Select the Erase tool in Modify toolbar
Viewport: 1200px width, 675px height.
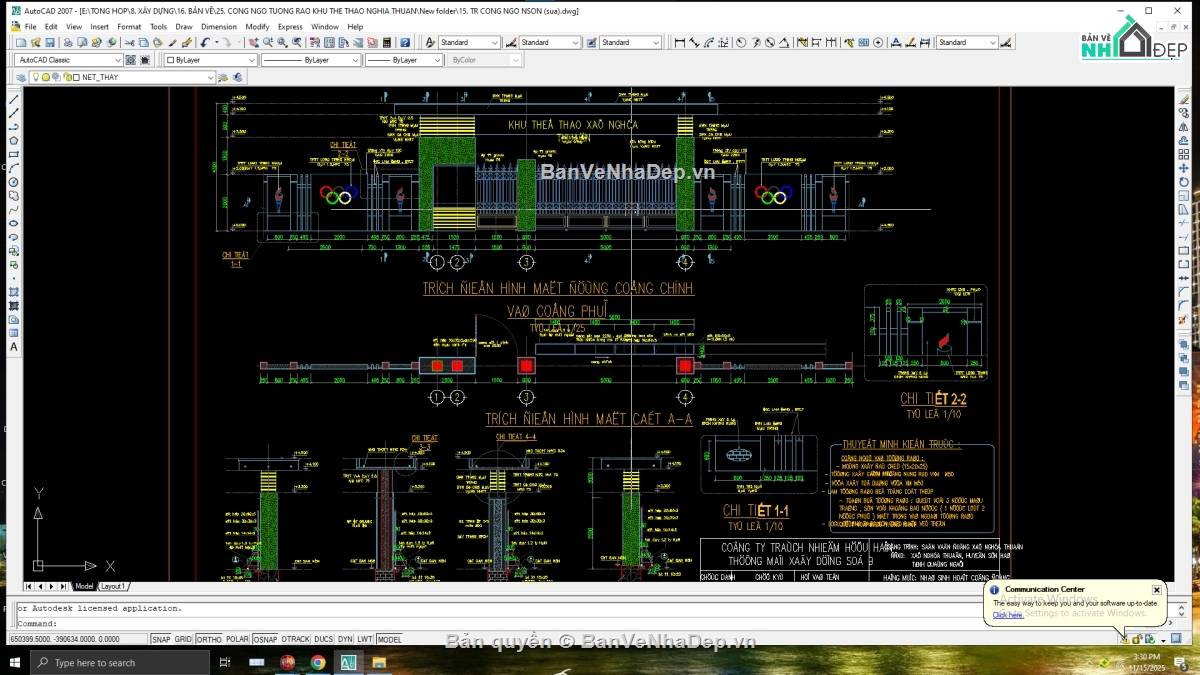(x=1183, y=100)
